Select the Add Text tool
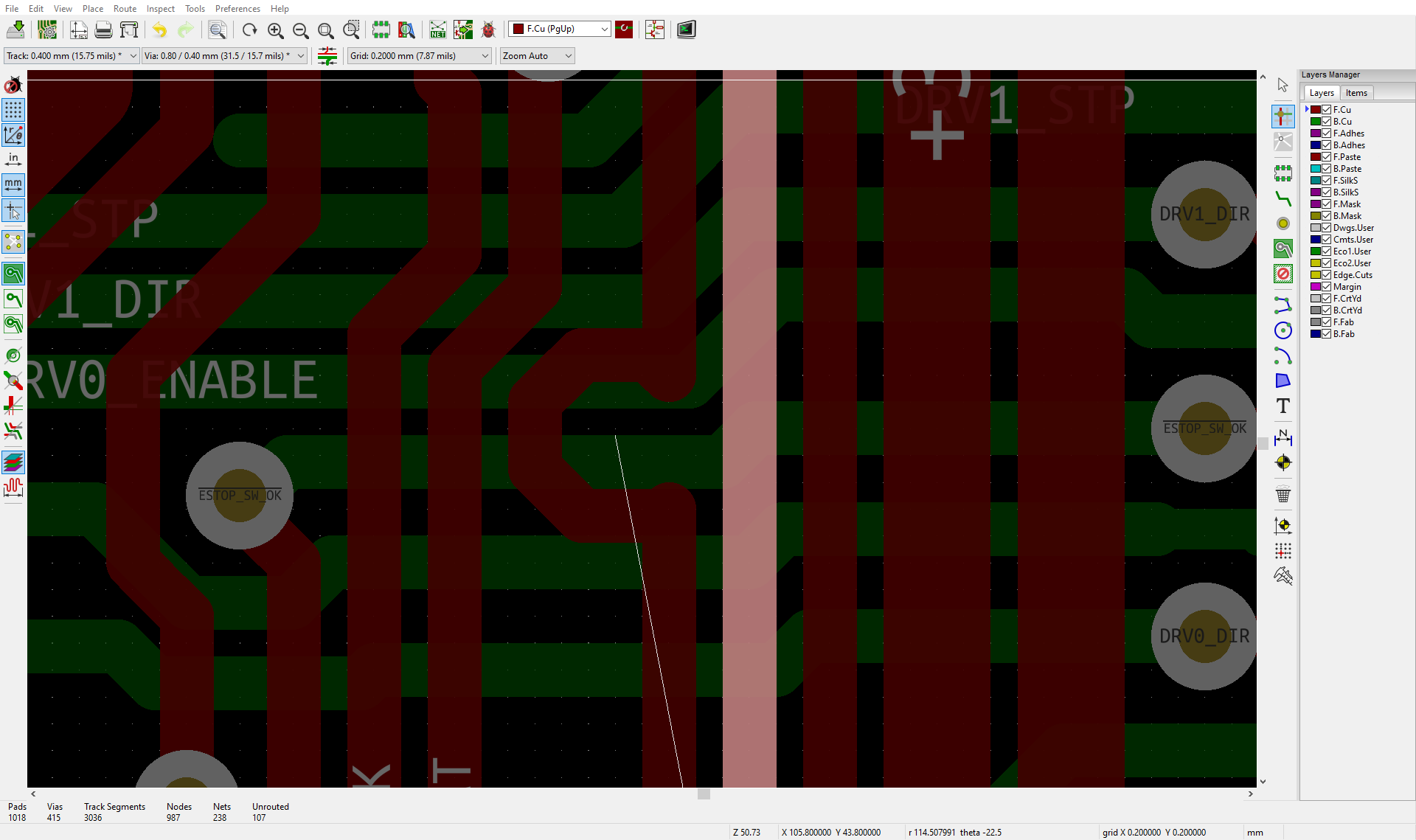The width and height of the screenshot is (1416, 840). (x=1283, y=406)
